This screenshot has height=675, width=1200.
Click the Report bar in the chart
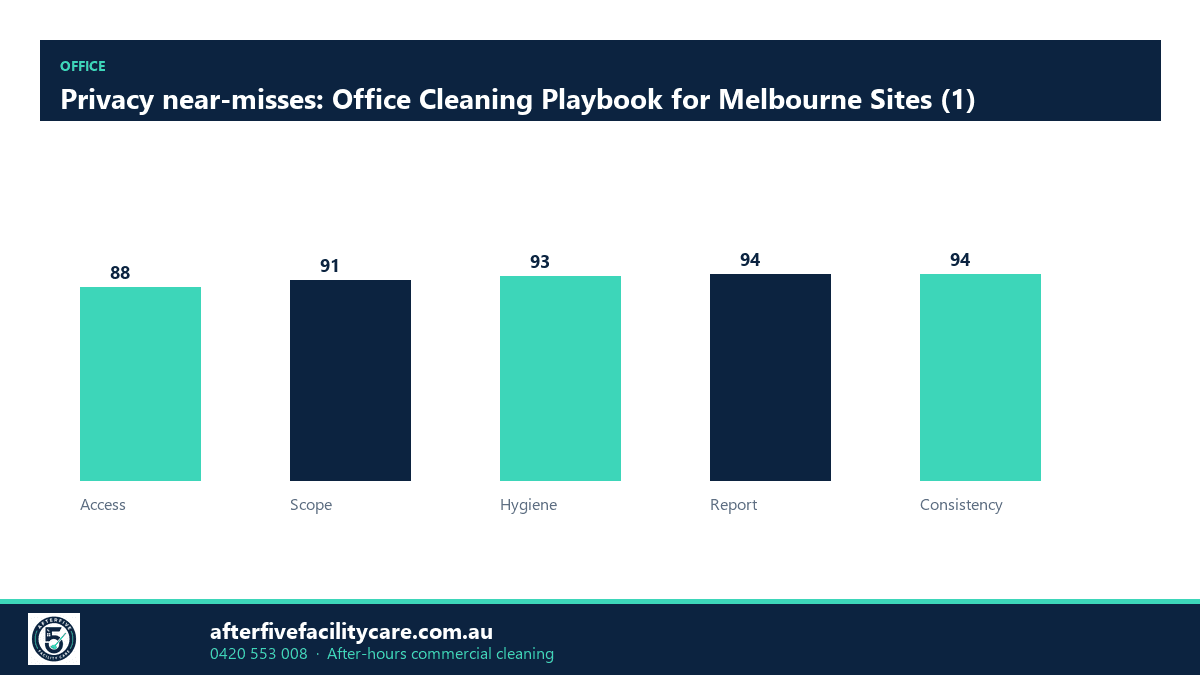[770, 377]
